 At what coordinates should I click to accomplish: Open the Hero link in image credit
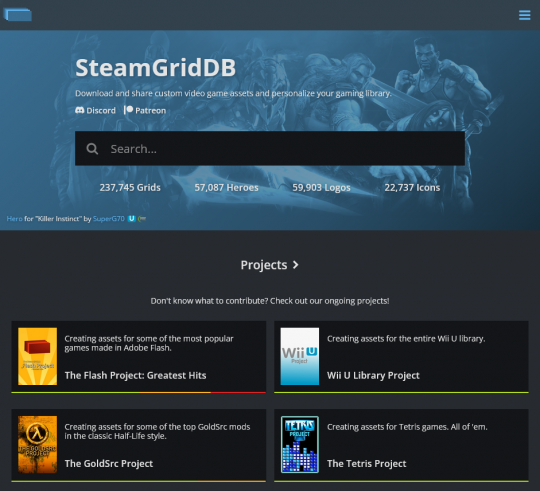tap(14, 219)
